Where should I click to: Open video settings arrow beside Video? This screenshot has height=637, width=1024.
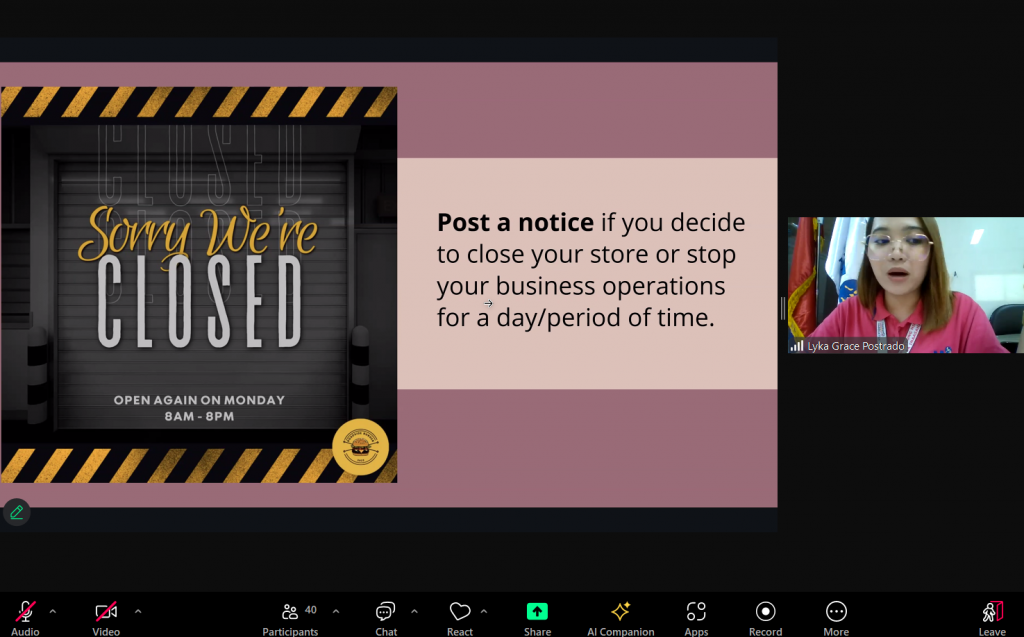(138, 611)
